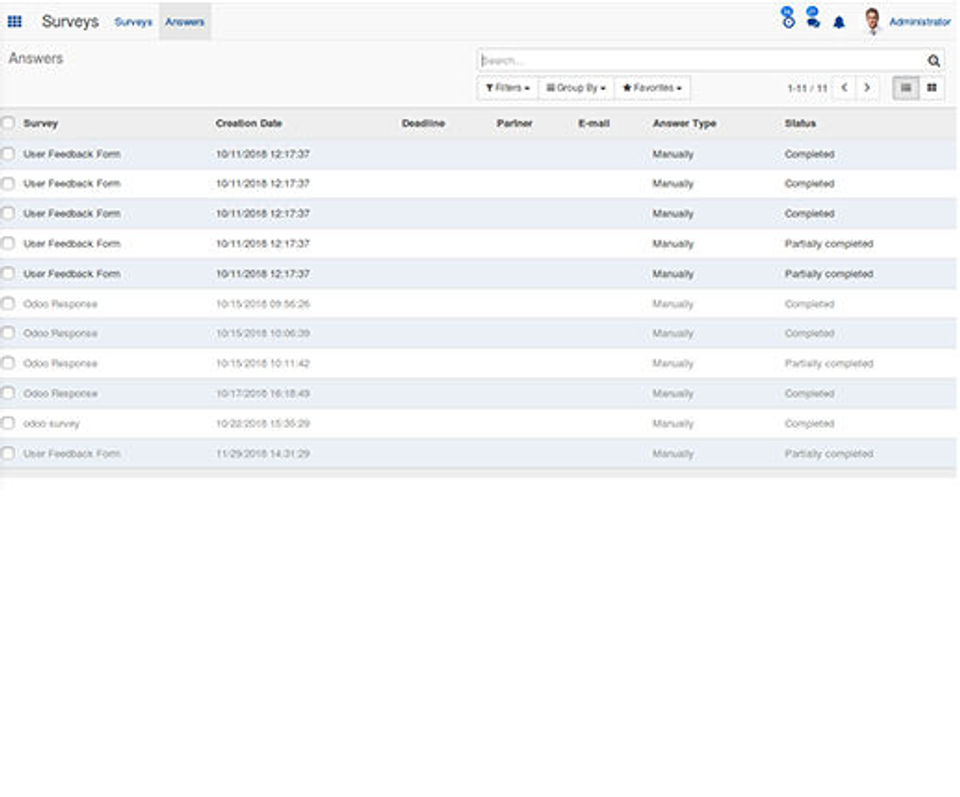Click Completed status of 10/17/2018 row
This screenshot has height=797, width=960.
809,393
